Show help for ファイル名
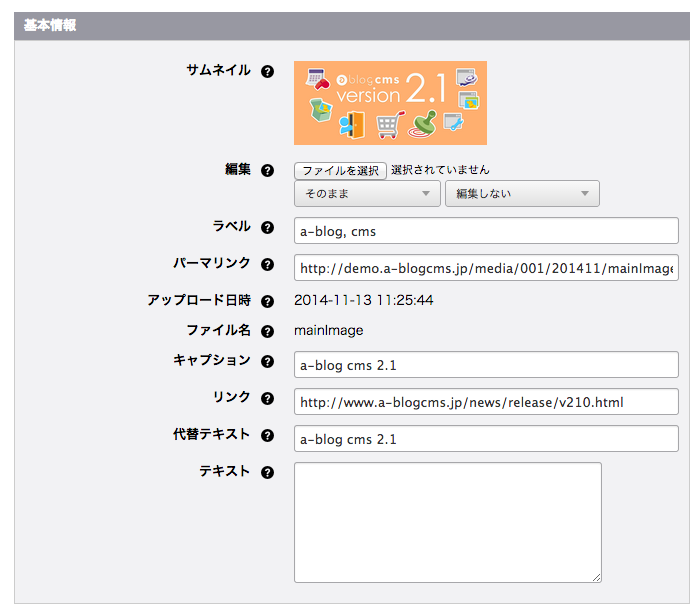Viewport: 700px width, 610px height. tap(267, 332)
